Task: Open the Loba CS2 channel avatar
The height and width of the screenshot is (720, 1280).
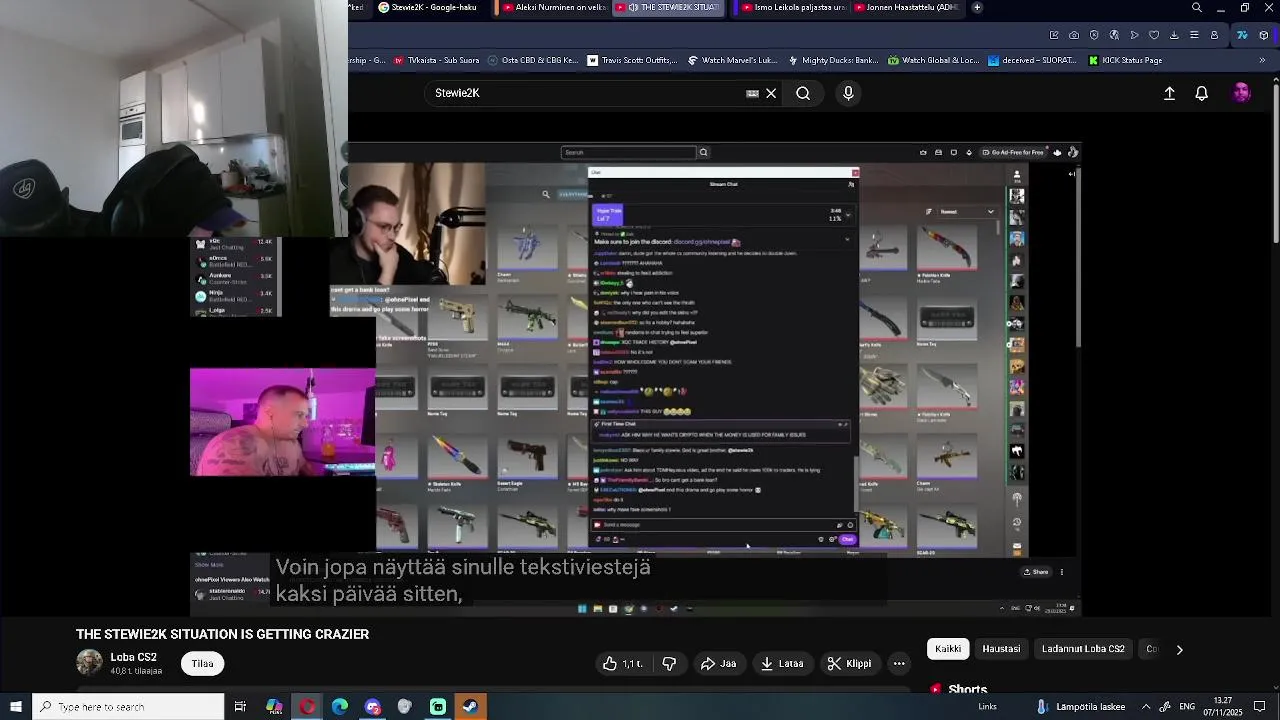Action: coord(89,663)
